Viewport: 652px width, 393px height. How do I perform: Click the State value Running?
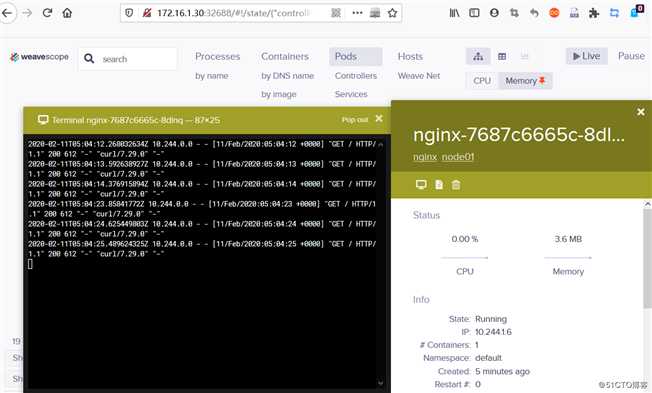click(x=491, y=319)
